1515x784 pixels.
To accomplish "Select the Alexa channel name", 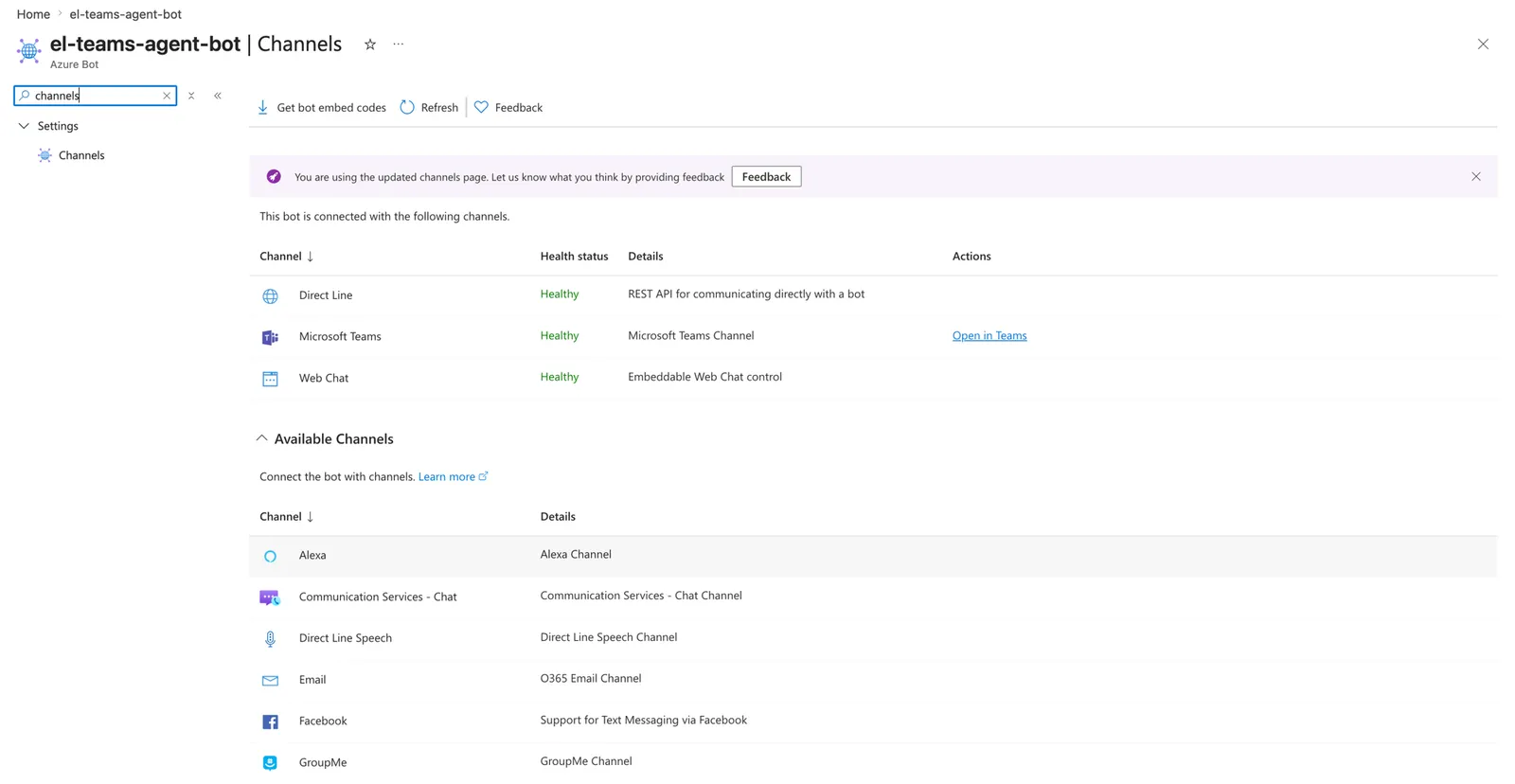I will click(312, 556).
